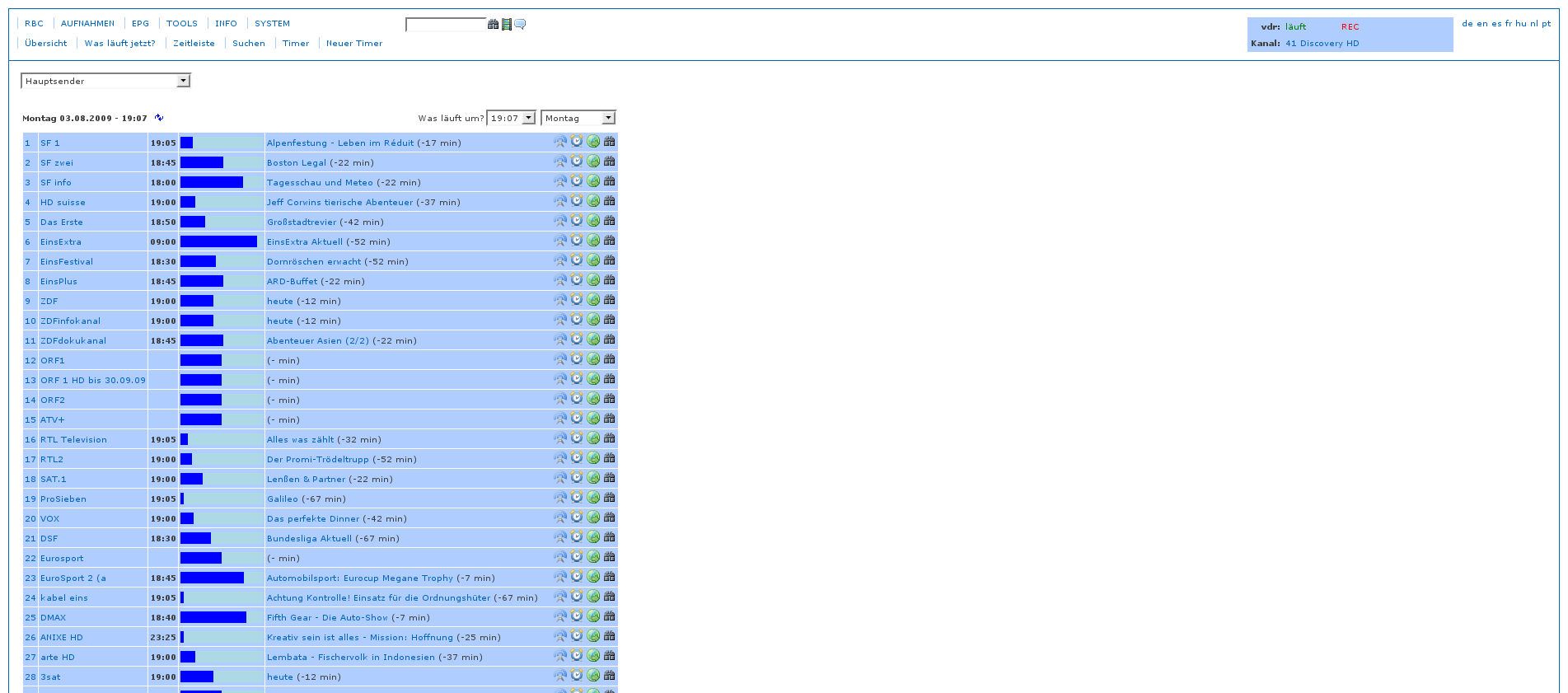The image size is (1568, 693).
Task: Click the binoculars icon in the HD suisse row
Action: point(610,201)
